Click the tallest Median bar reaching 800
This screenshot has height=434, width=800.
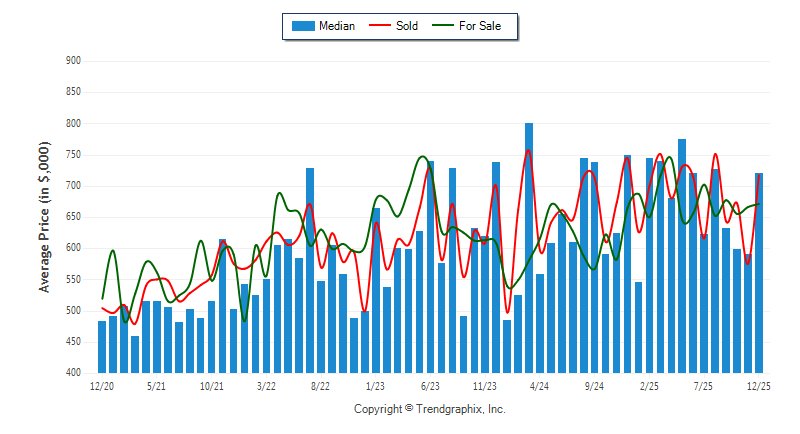[x=529, y=248]
